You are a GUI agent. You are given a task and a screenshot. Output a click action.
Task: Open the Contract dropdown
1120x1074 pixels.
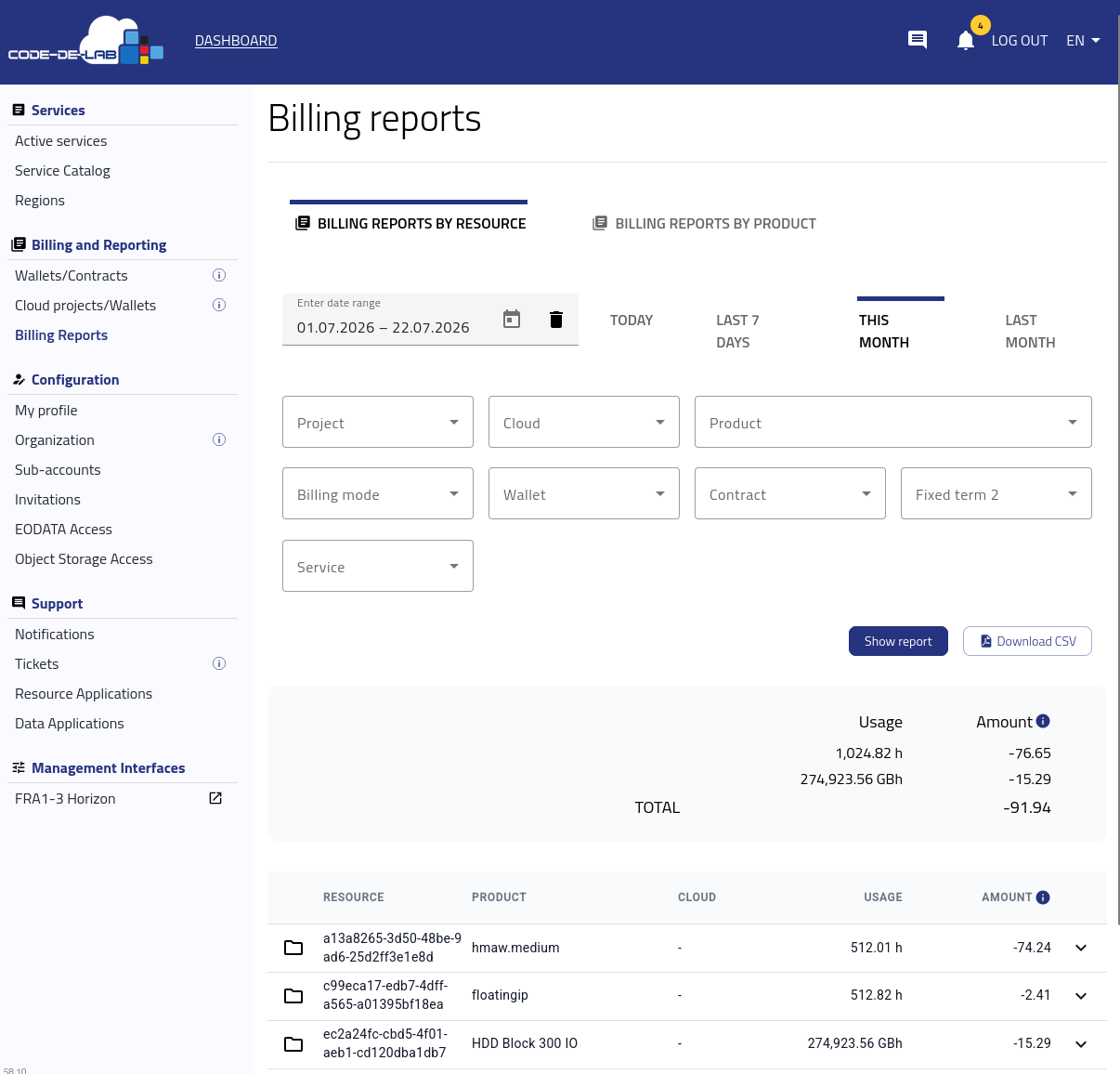tap(790, 493)
